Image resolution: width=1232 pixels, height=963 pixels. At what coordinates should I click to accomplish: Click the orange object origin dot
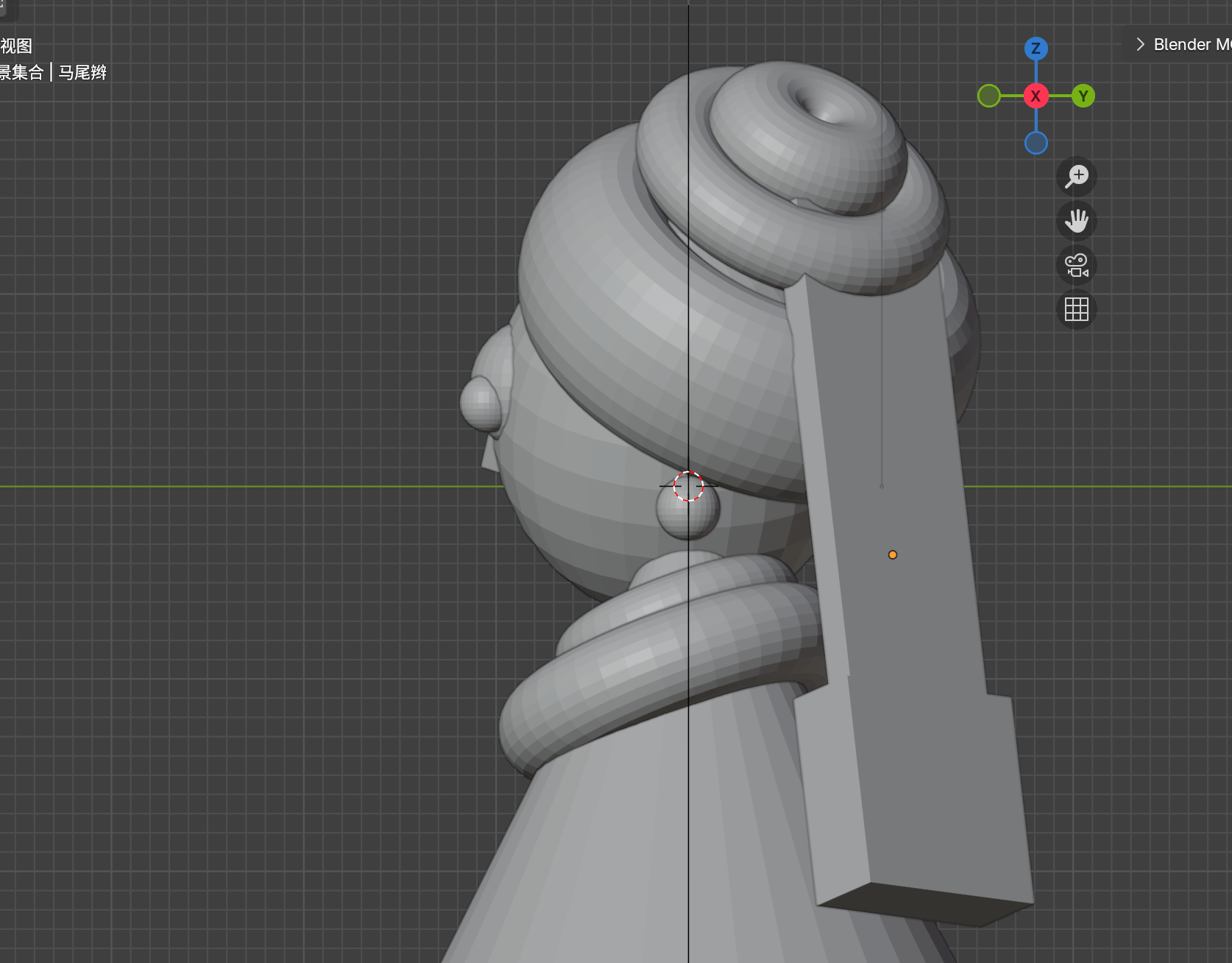coord(893,554)
